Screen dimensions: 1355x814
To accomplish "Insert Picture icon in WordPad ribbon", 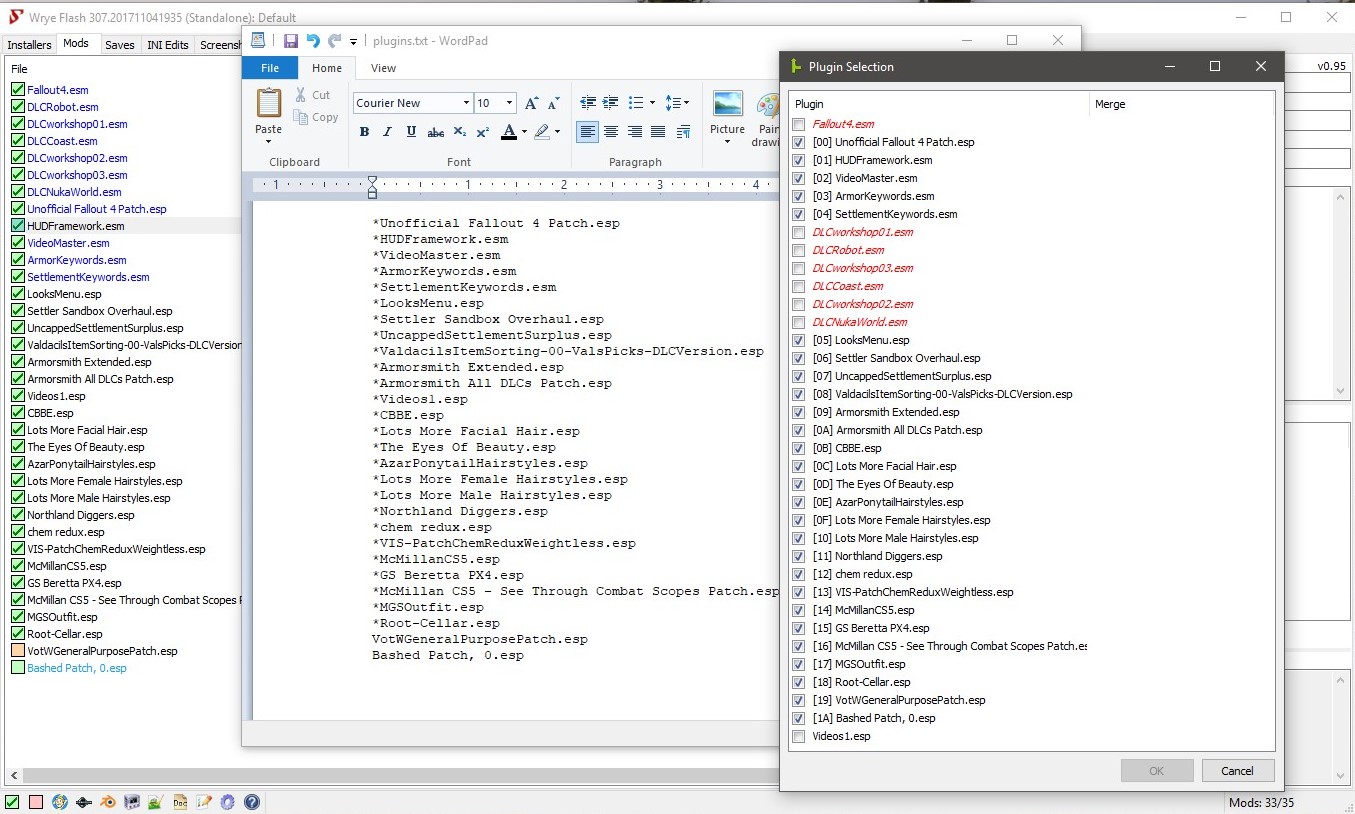I will [727, 105].
